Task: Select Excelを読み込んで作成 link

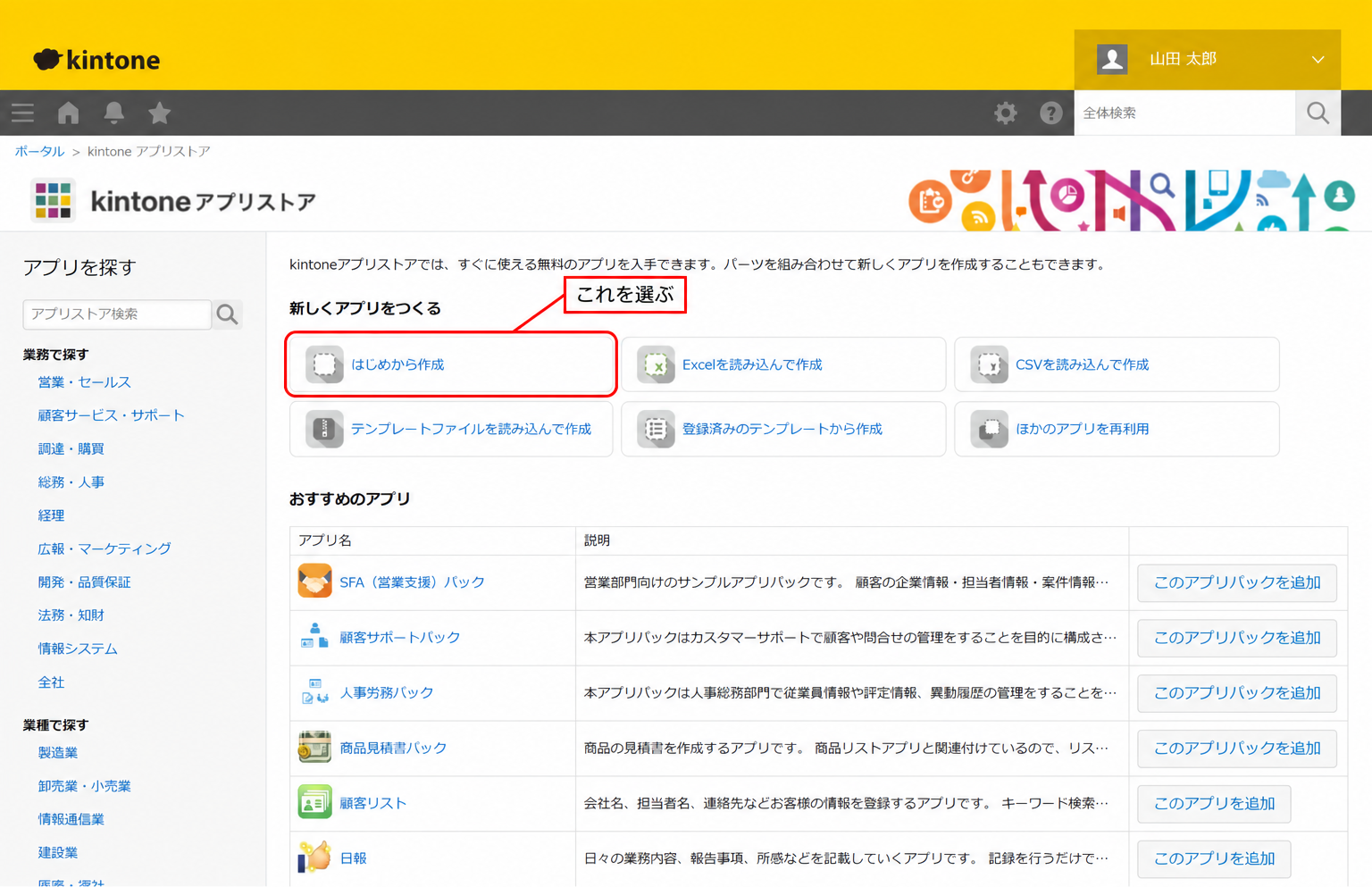Action: click(x=752, y=364)
